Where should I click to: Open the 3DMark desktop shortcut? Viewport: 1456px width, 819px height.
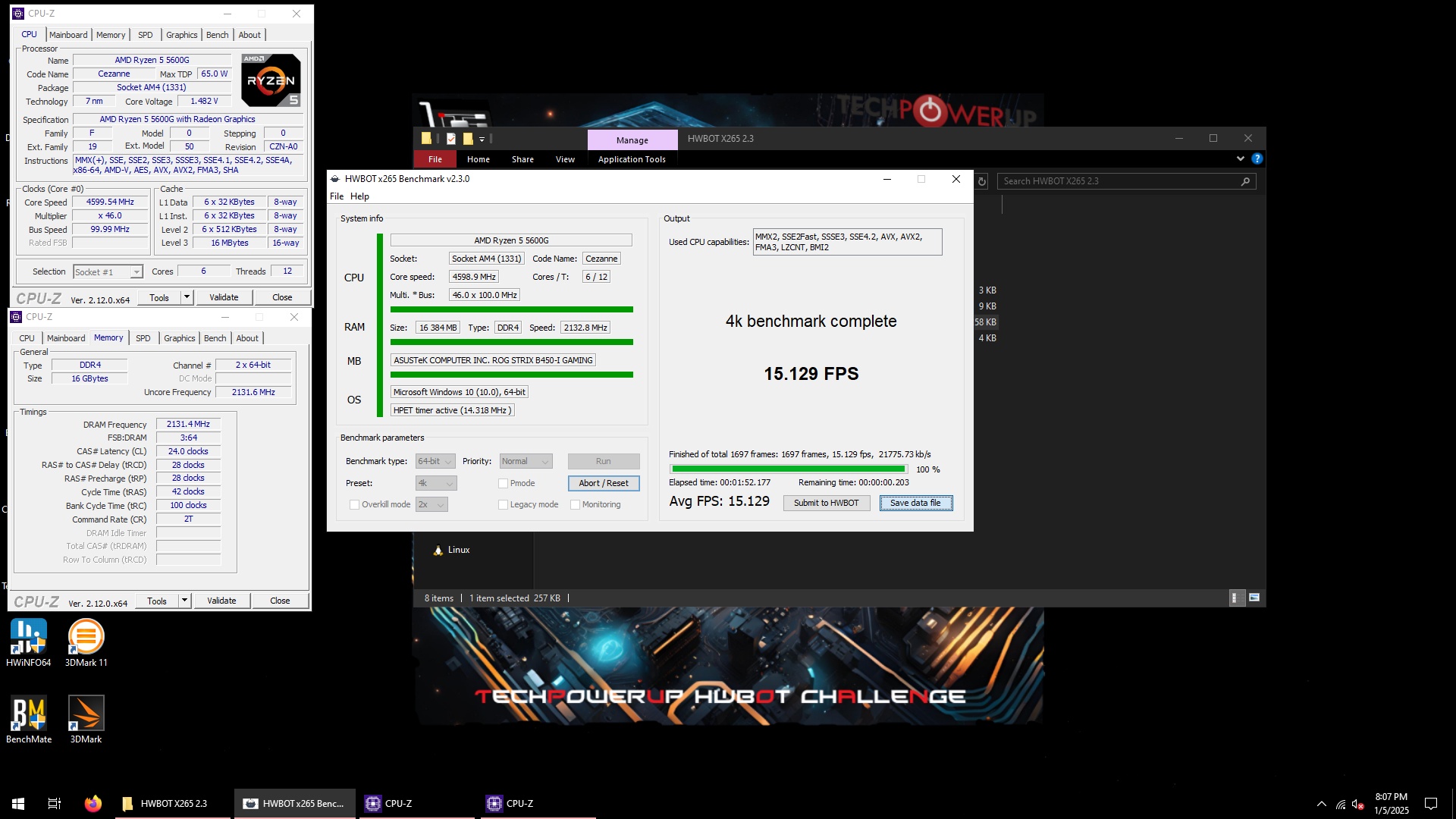pos(86,719)
